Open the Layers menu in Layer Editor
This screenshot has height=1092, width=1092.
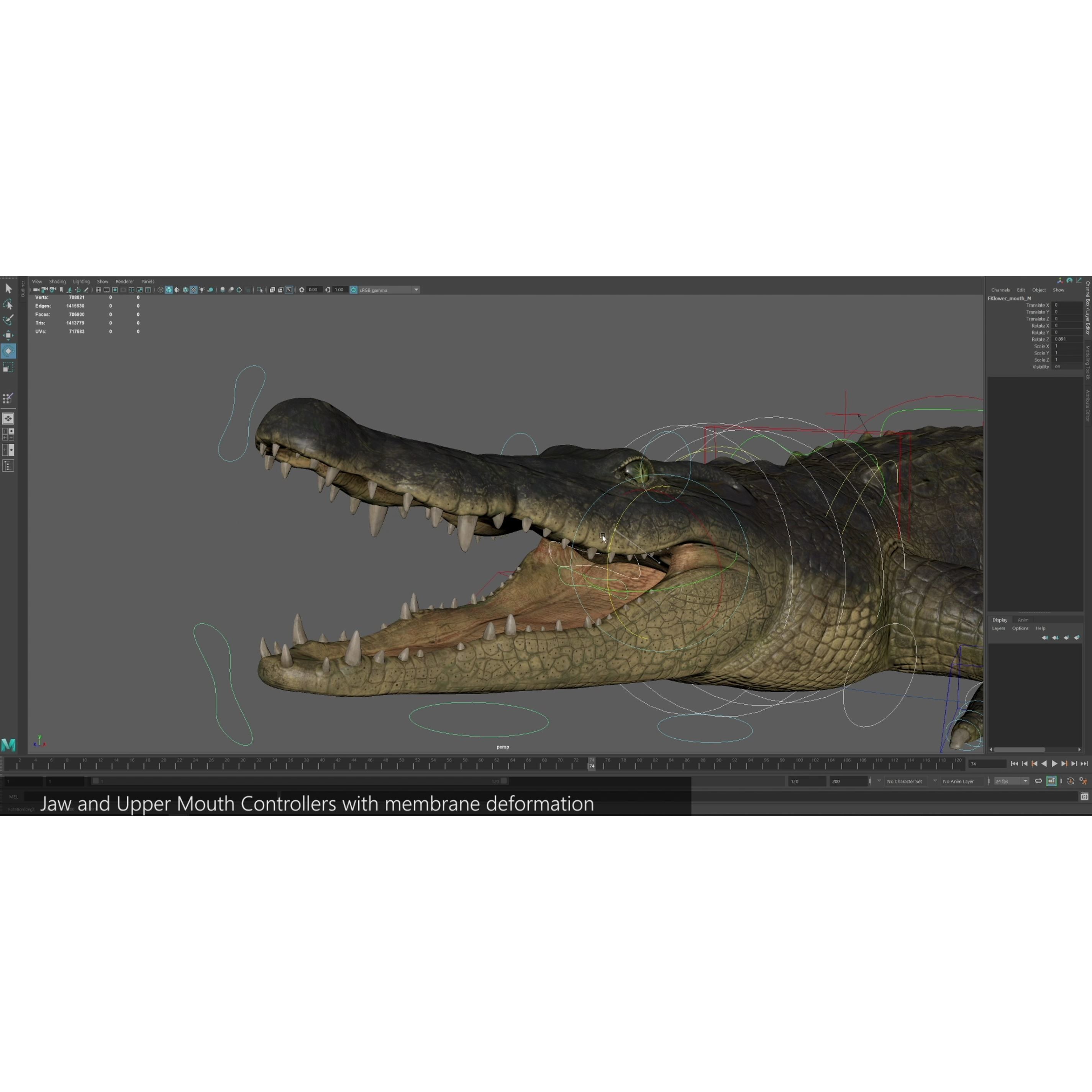click(999, 628)
